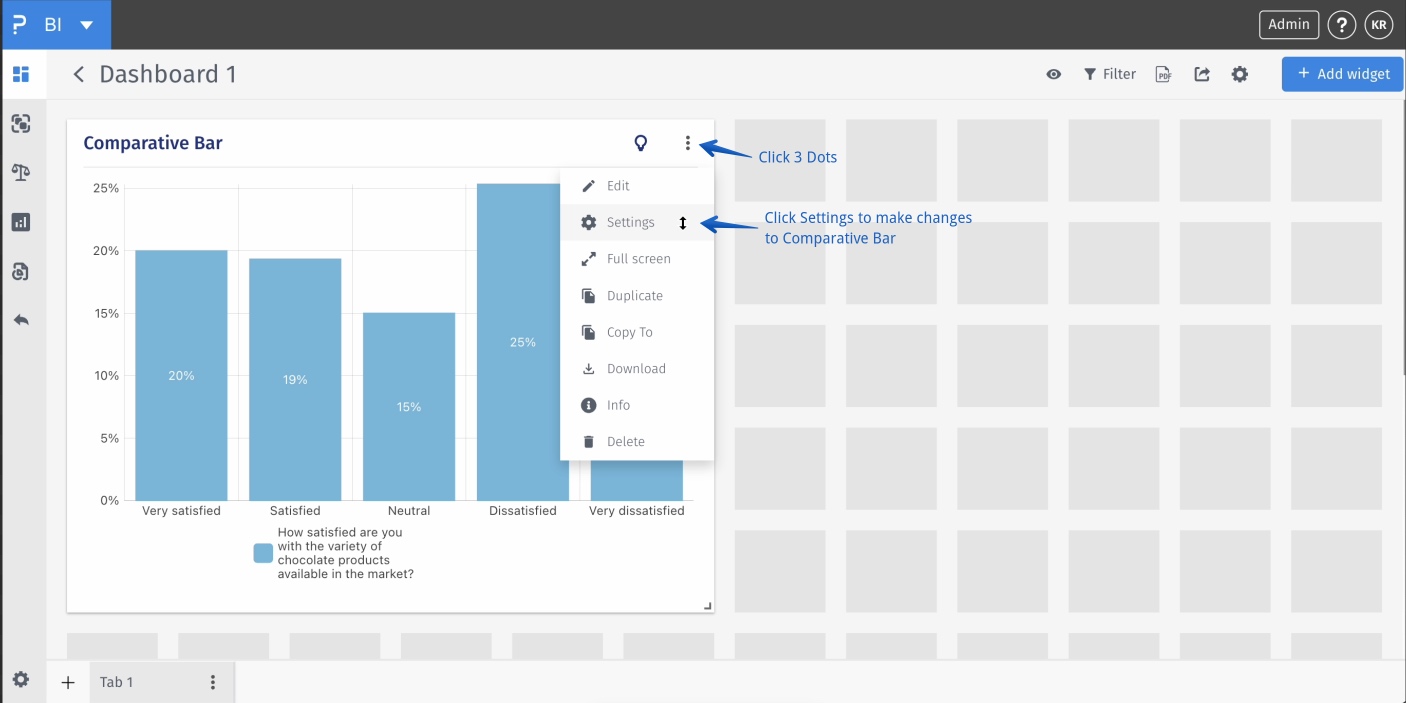Select Full screen menu option
This screenshot has width=1406, height=703.
point(637,259)
